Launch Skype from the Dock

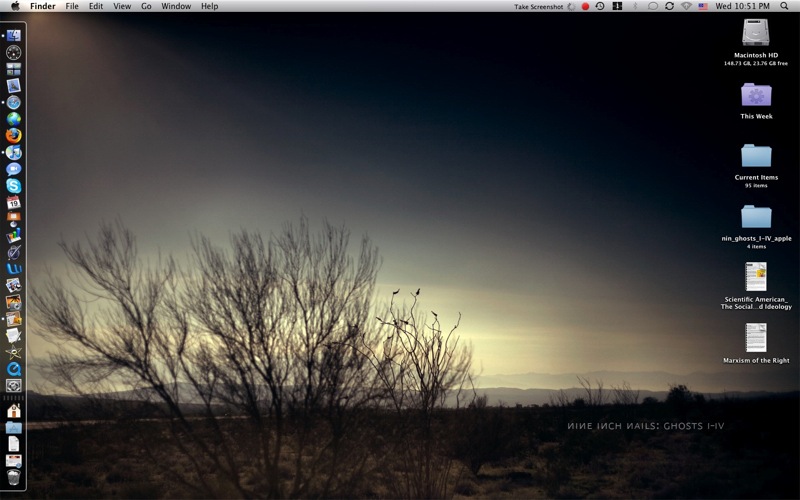click(14, 185)
